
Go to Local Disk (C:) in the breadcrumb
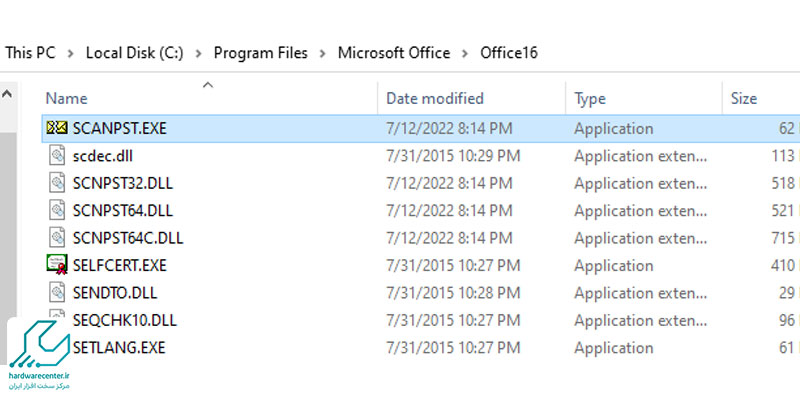tap(135, 53)
